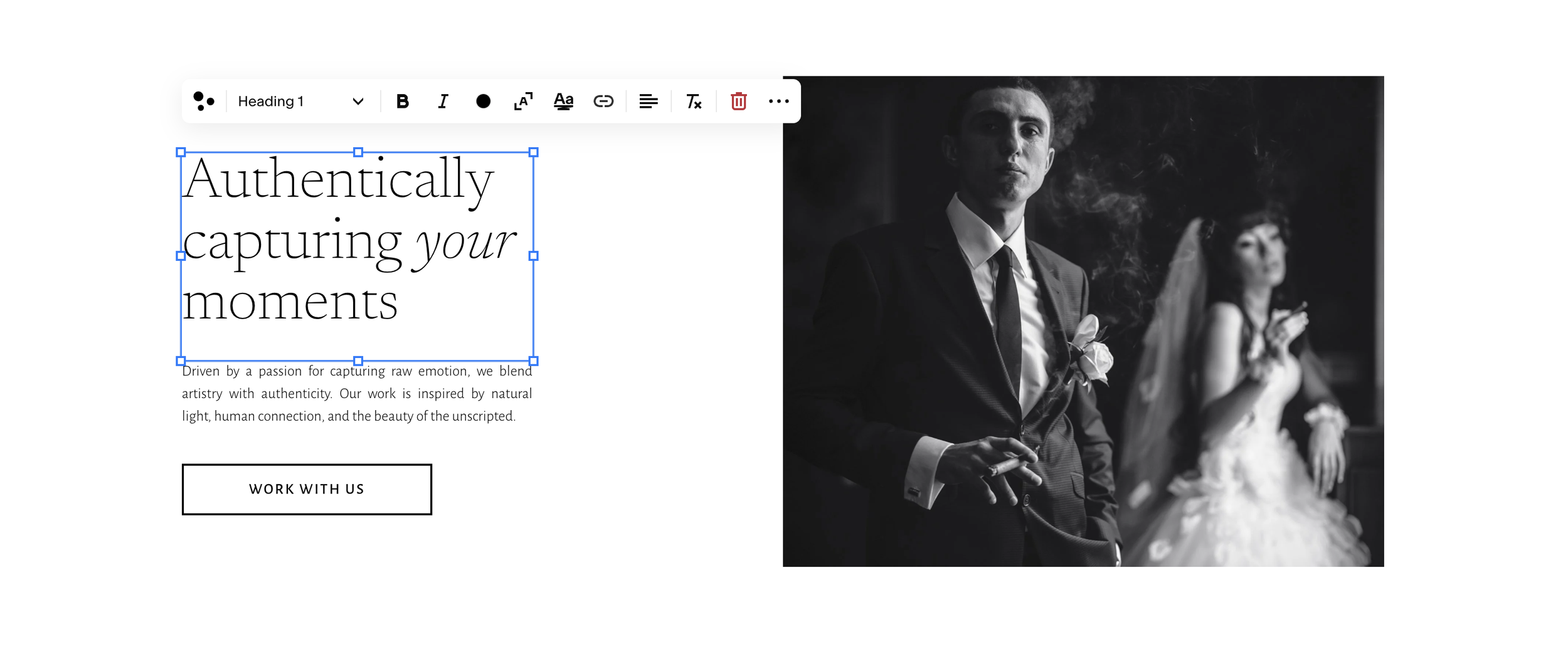Click the bottom-left resize handle of heading
This screenshot has width=1568, height=669.
[x=181, y=361]
